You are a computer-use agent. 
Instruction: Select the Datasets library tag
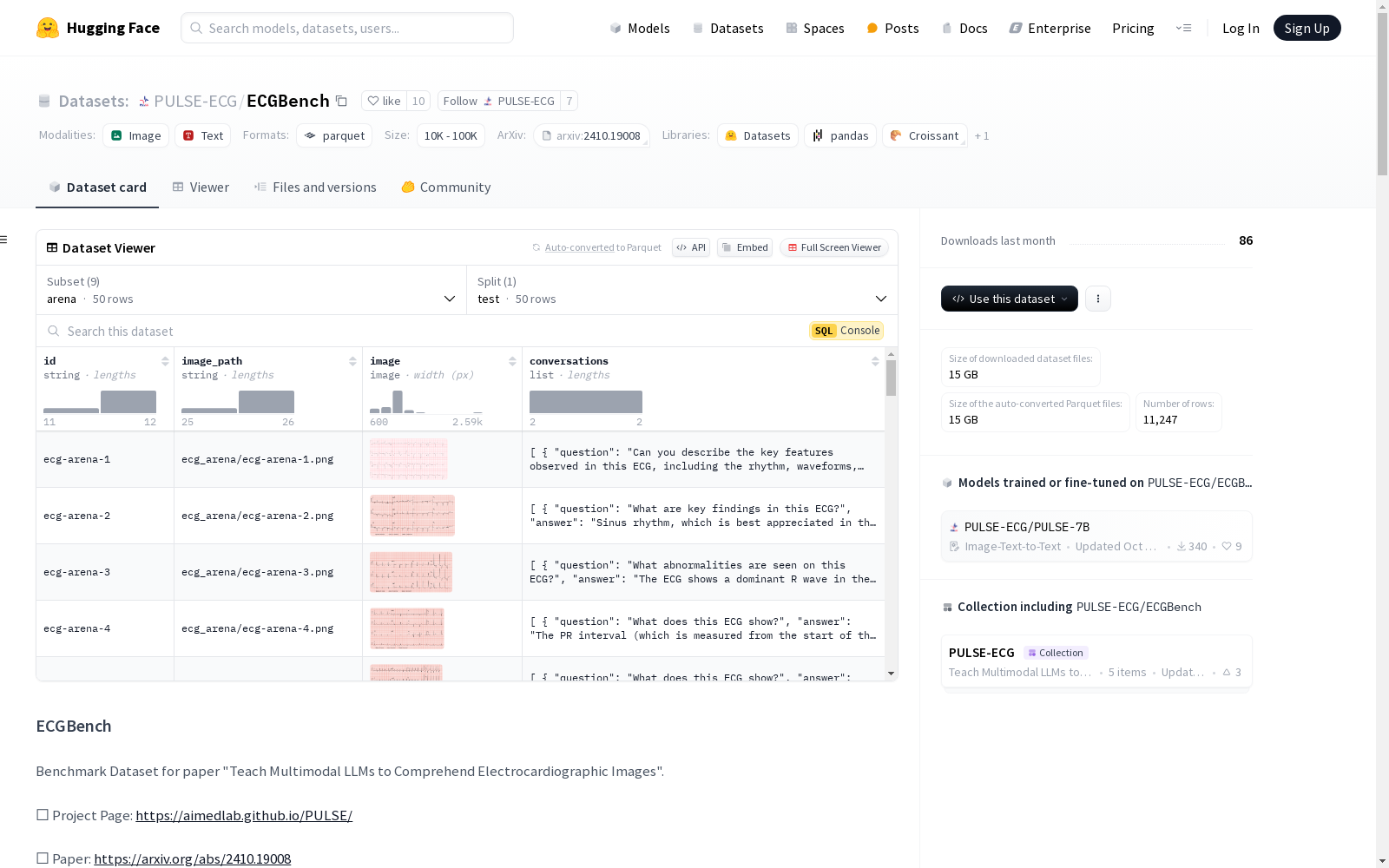[x=758, y=135]
